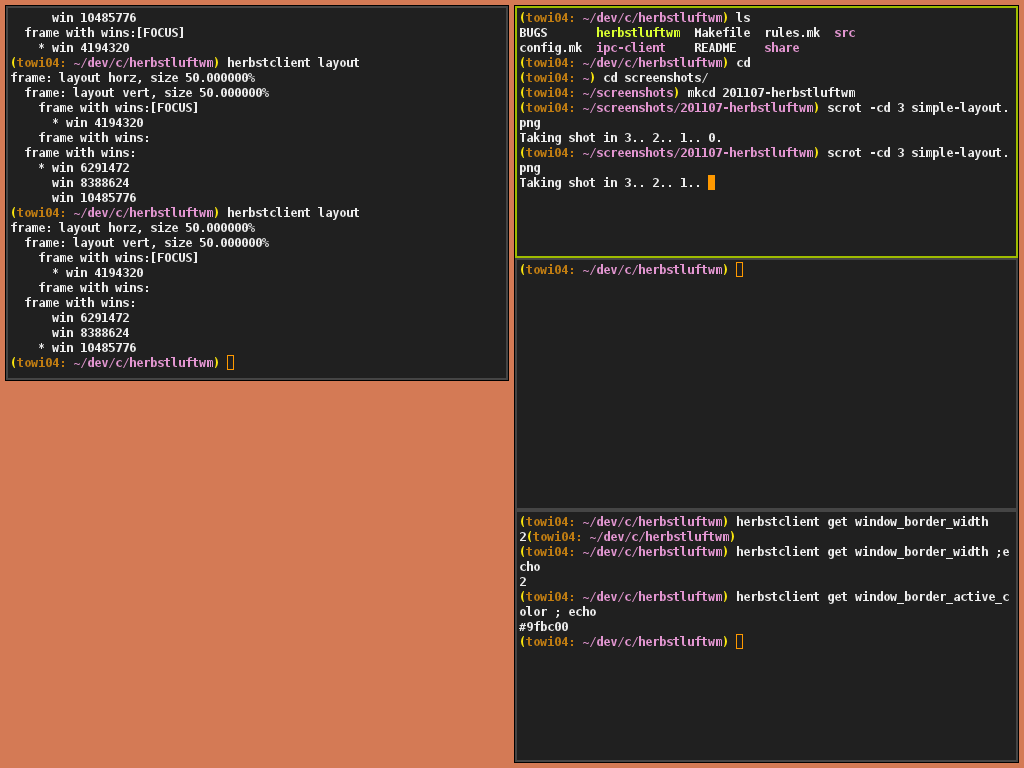Click the '(towi04: ~/screenshots)' prompt
This screenshot has width=1024, height=768.
pos(599,93)
